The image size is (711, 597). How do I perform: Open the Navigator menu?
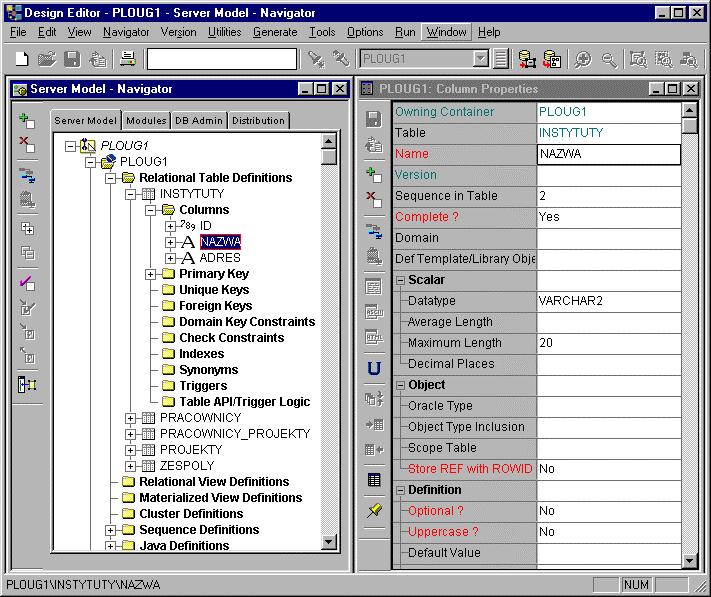coord(126,32)
